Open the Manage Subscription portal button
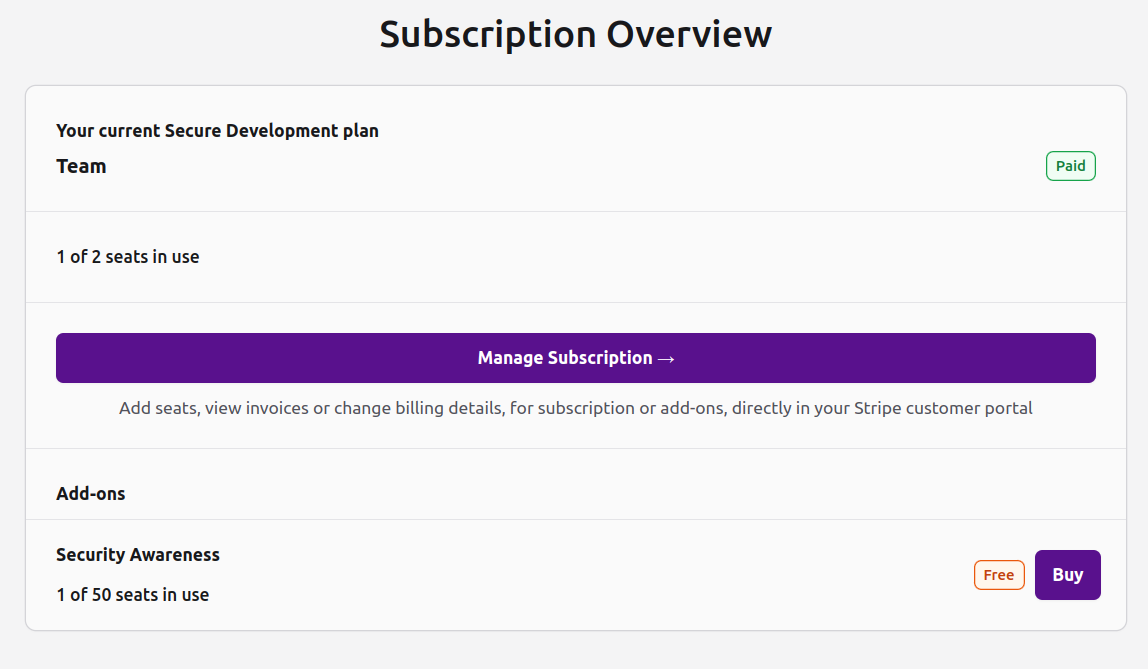The width and height of the screenshot is (1148, 669). point(575,358)
